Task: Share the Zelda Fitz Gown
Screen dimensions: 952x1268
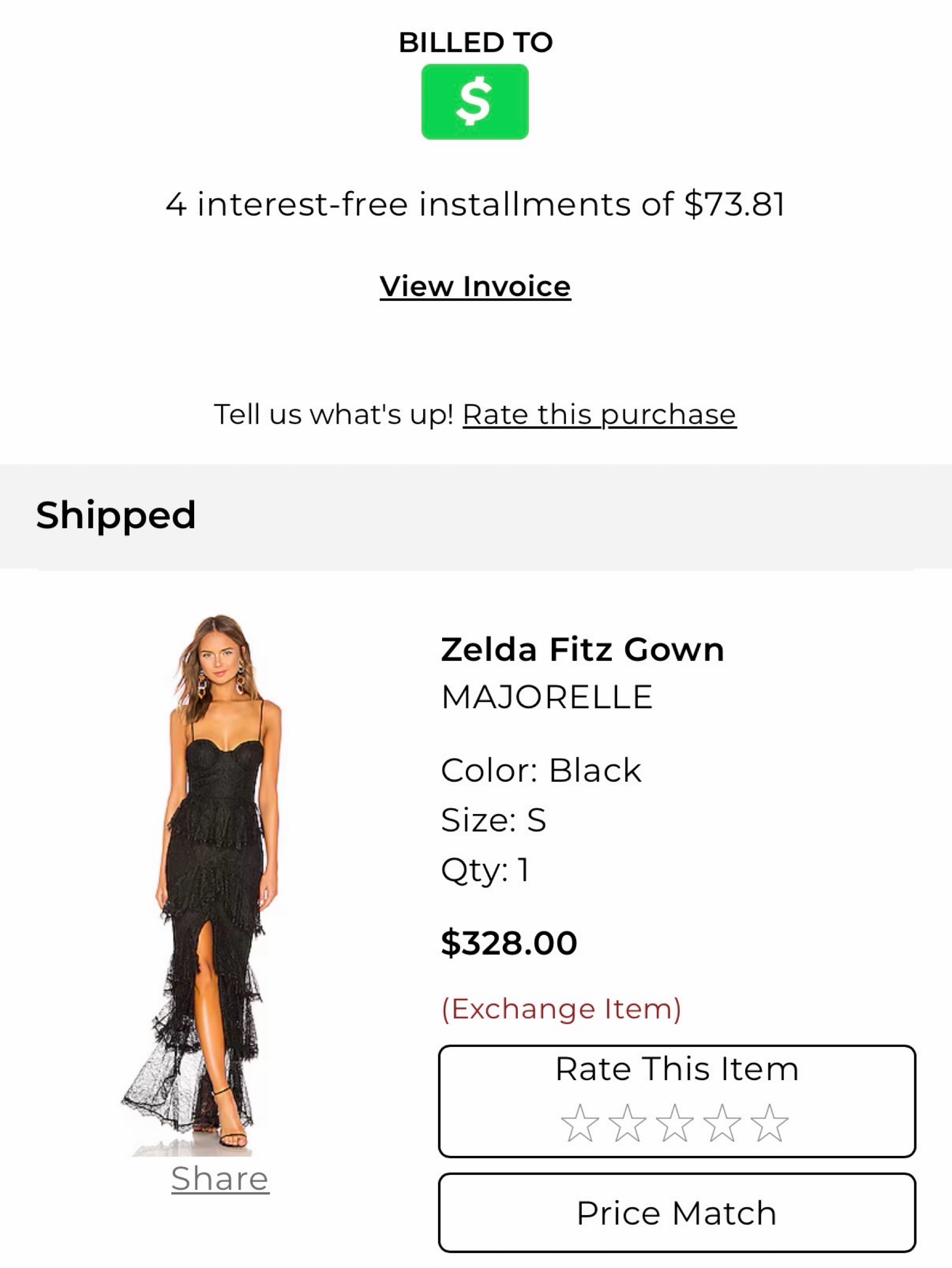Action: [x=220, y=1178]
